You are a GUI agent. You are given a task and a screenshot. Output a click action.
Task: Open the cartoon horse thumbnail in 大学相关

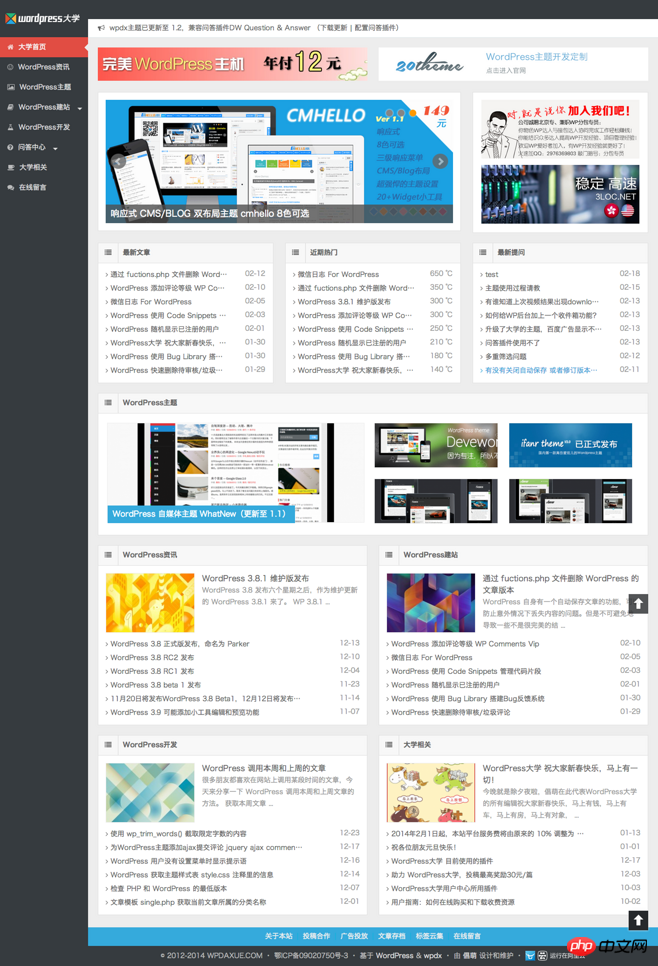coord(431,792)
